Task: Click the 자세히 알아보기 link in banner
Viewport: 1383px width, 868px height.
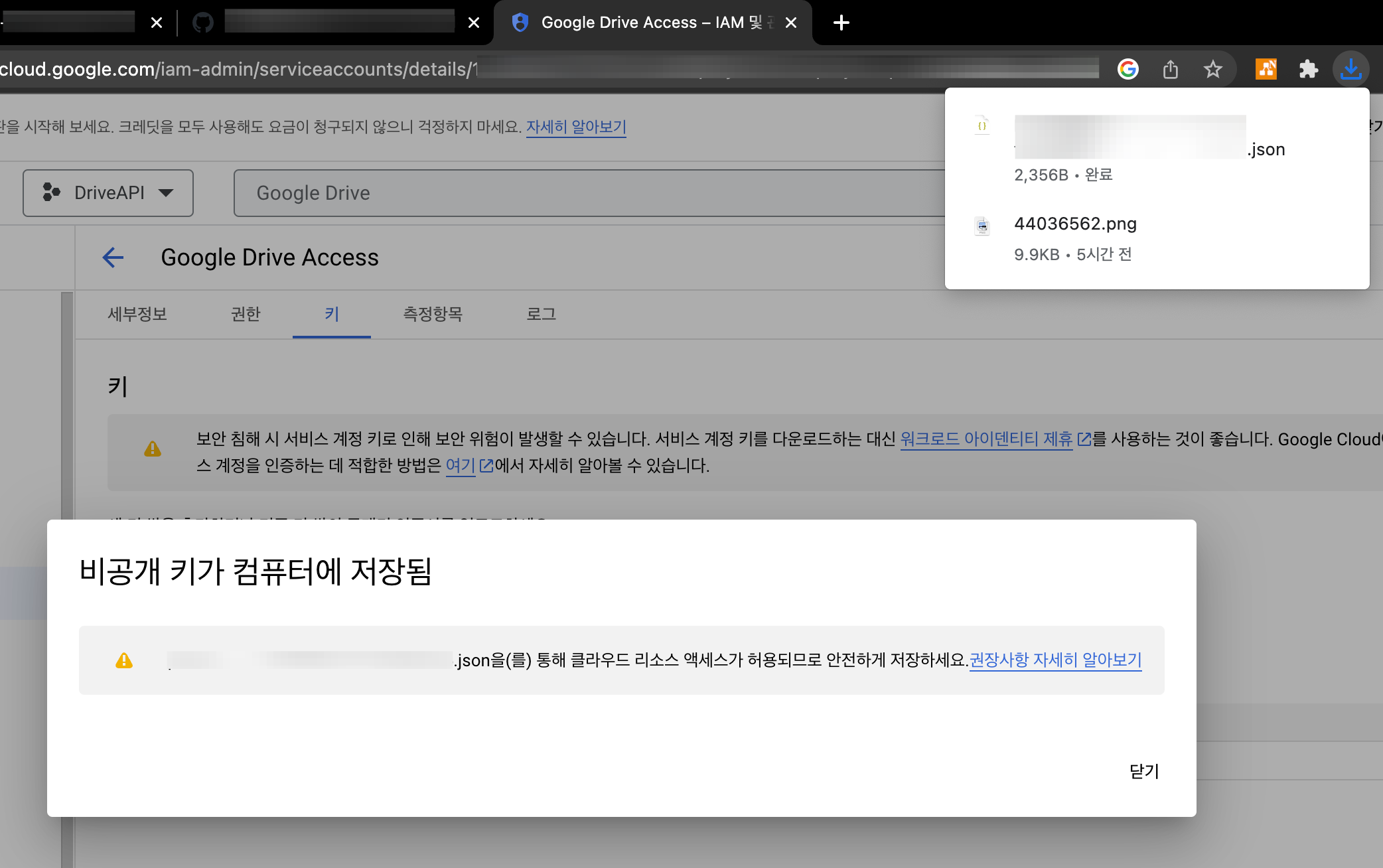Action: tap(576, 127)
